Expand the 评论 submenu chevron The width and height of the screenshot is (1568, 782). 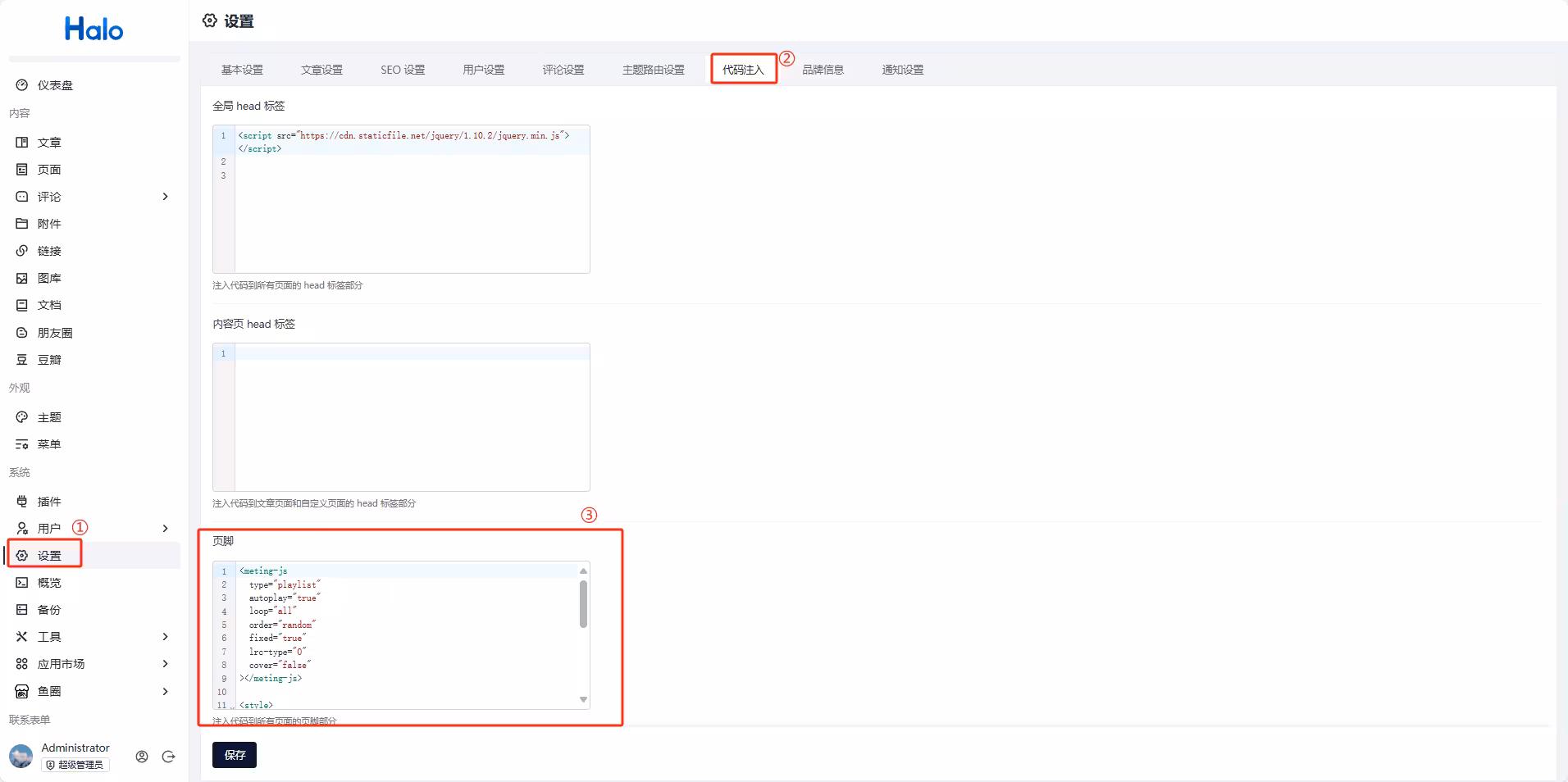(x=166, y=197)
